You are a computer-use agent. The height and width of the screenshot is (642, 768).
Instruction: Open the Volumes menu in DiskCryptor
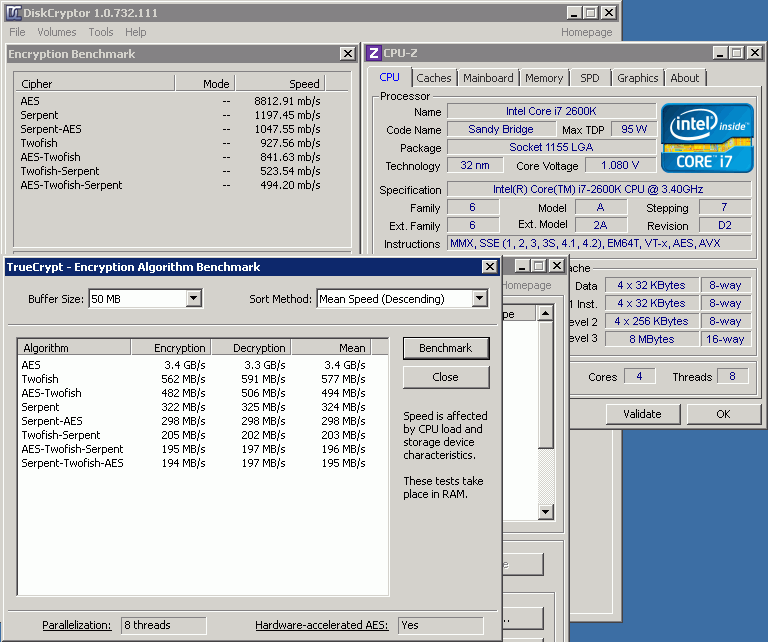pyautogui.click(x=57, y=32)
